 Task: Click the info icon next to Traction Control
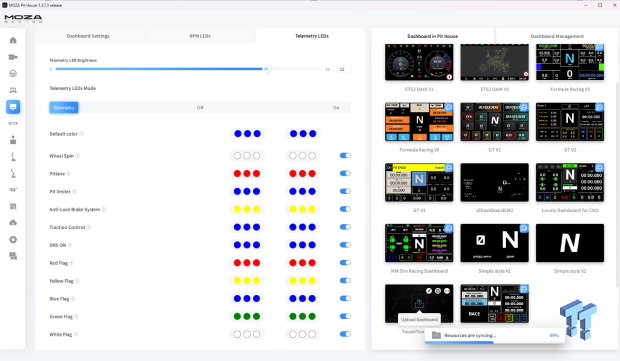click(x=89, y=227)
